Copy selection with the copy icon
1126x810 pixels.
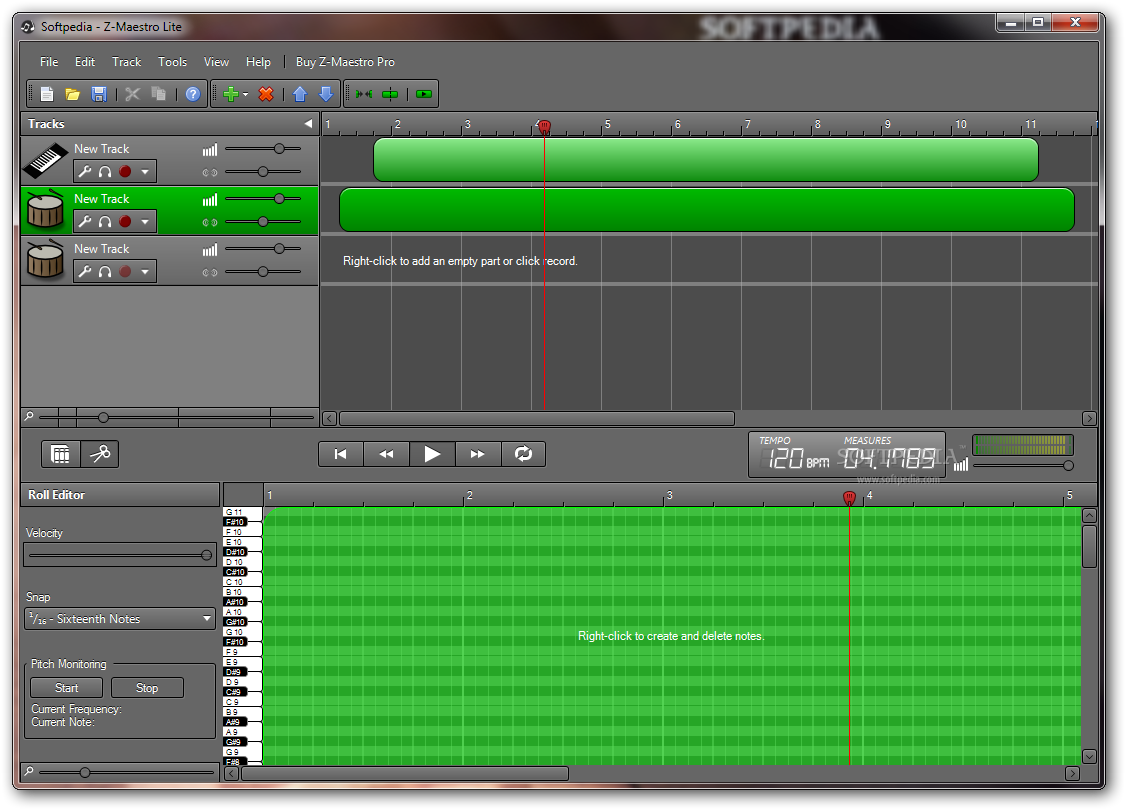[x=159, y=94]
